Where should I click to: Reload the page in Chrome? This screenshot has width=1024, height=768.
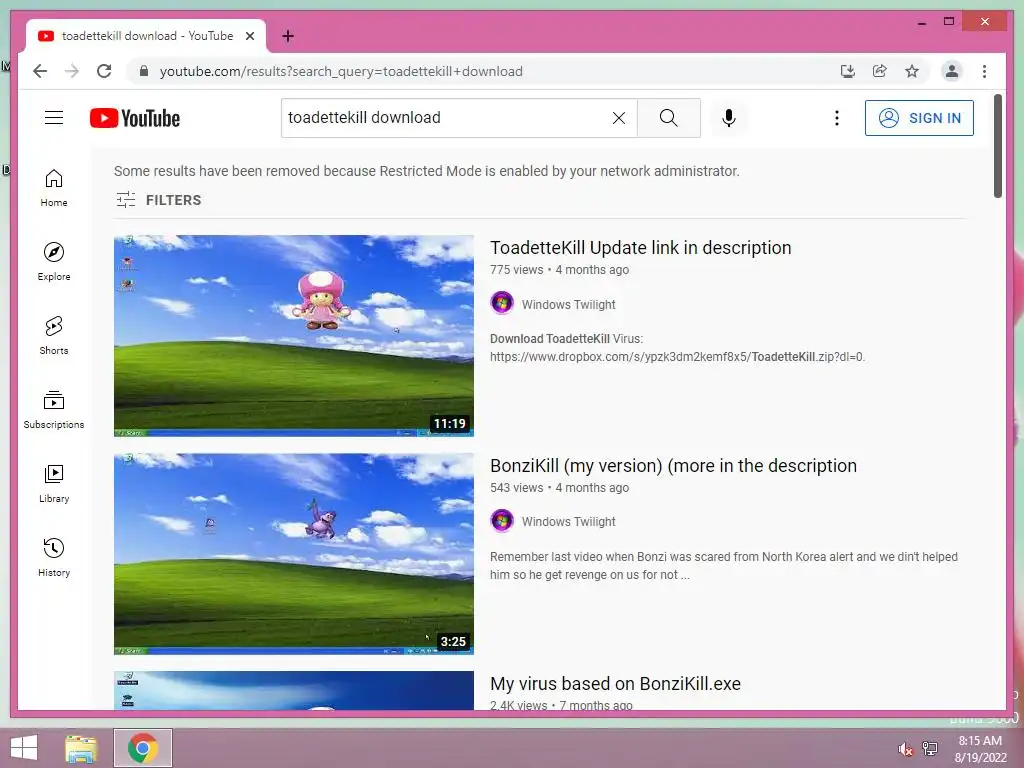(x=104, y=71)
